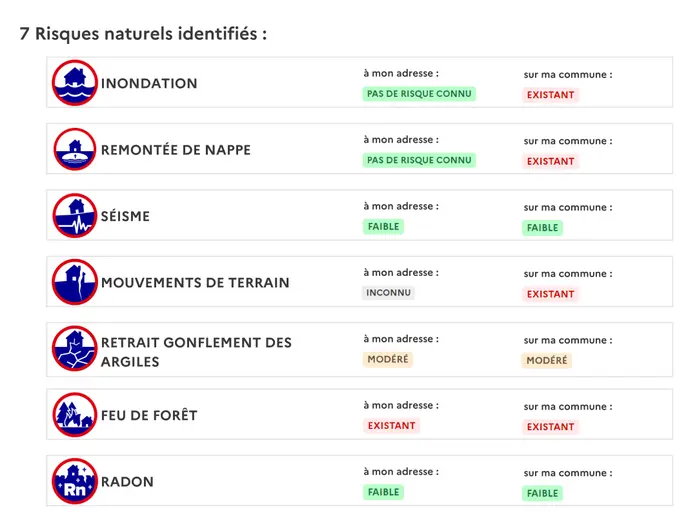Click the INCONNU badge for Mouvements de terrain
The width and height of the screenshot is (699, 529).
click(388, 293)
